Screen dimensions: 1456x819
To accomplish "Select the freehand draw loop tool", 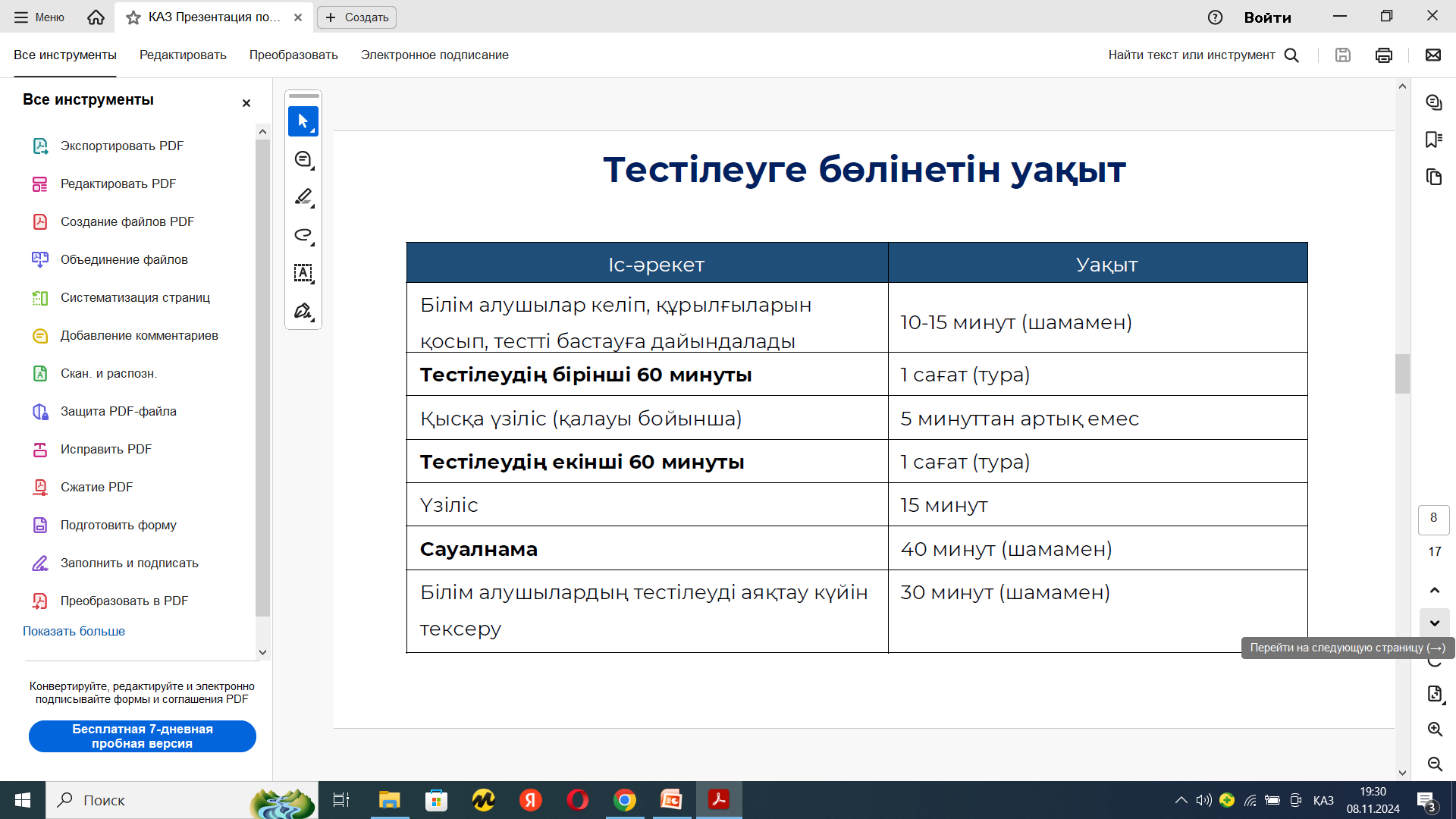I will [x=303, y=235].
